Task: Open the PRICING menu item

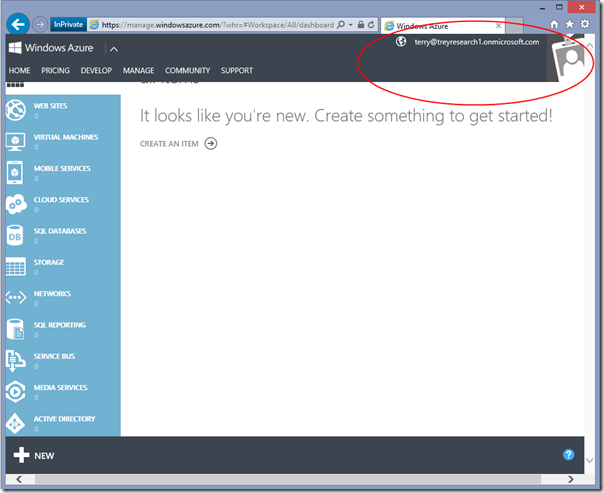Action: [55, 70]
